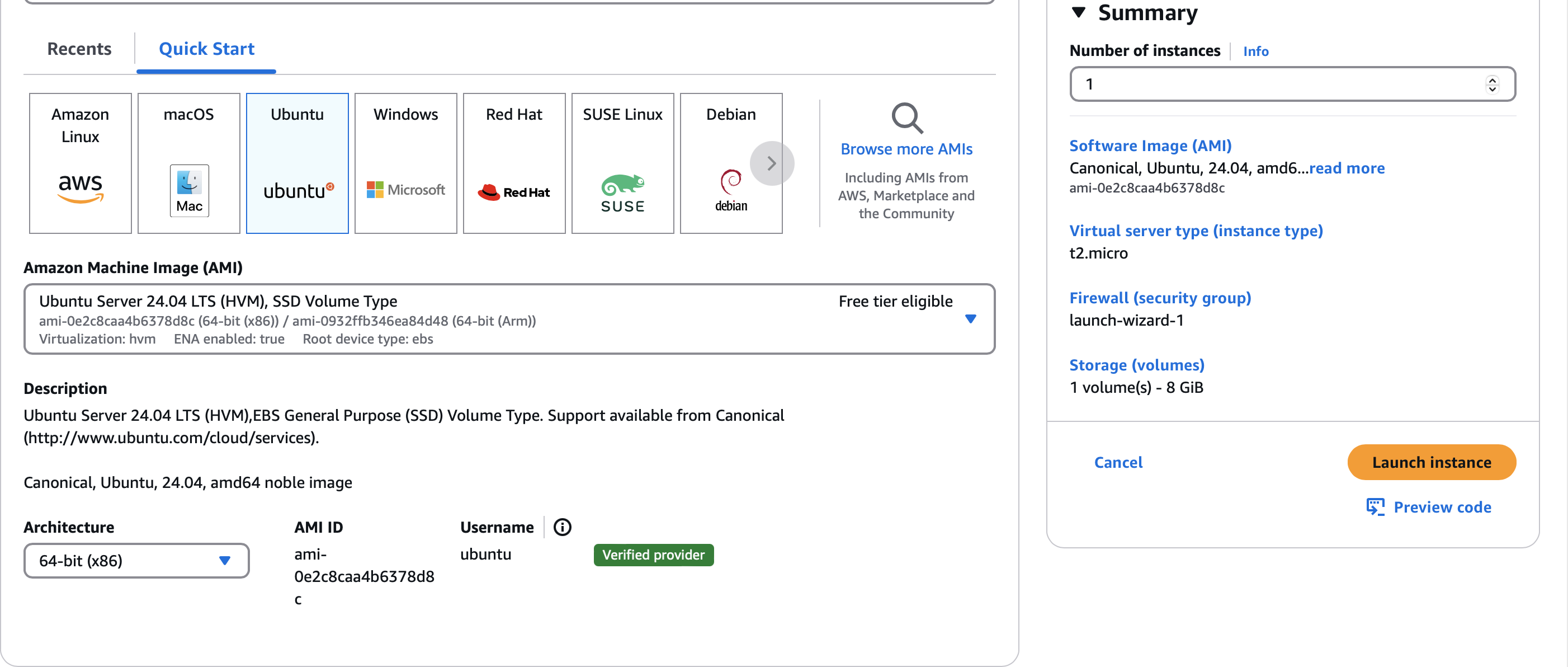The image size is (1568, 667).
Task: Select the macOS AMI card
Action: coord(188,163)
